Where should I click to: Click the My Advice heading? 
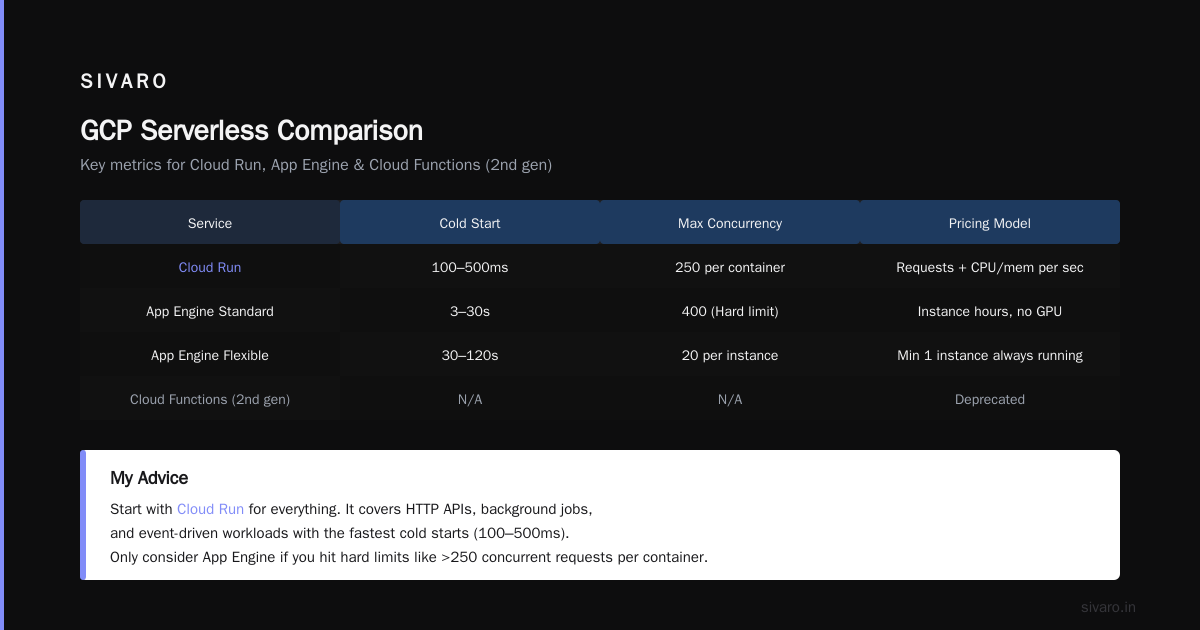[149, 478]
